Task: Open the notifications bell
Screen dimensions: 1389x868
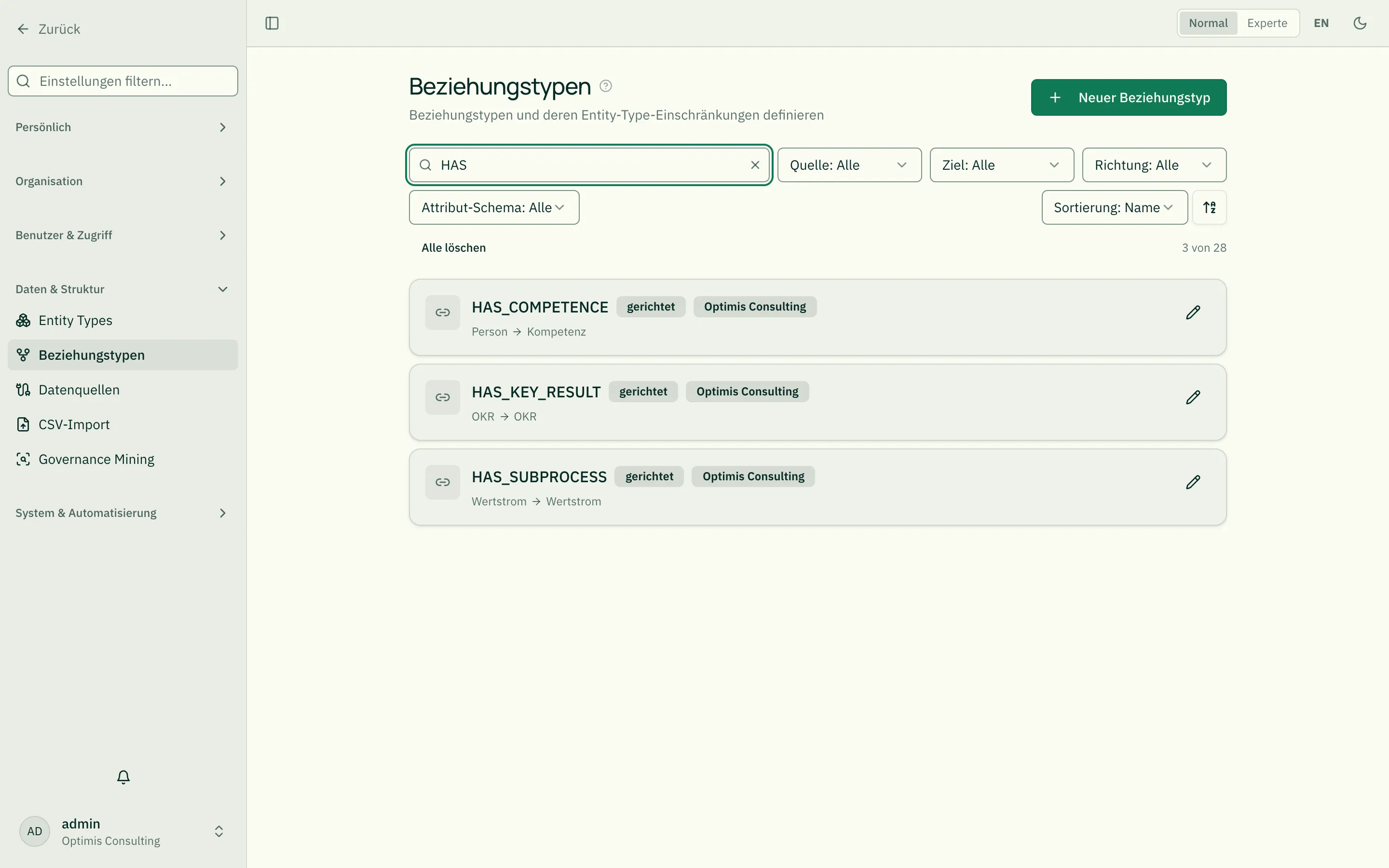Action: click(x=123, y=777)
